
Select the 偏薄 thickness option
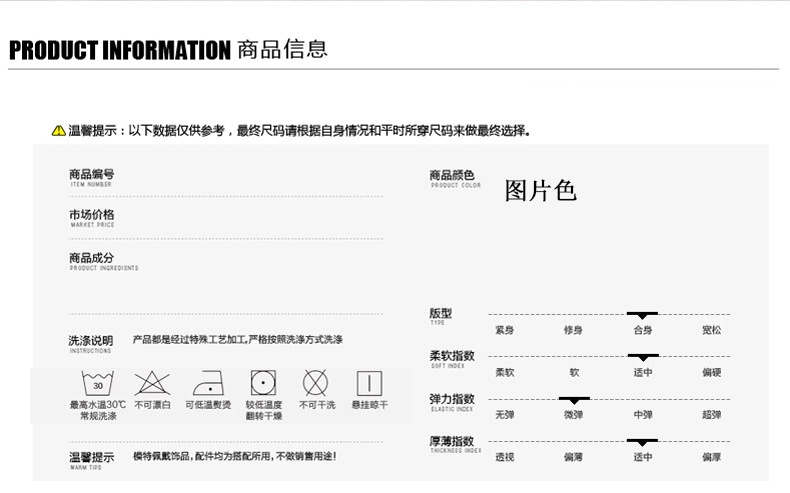[x=574, y=457]
